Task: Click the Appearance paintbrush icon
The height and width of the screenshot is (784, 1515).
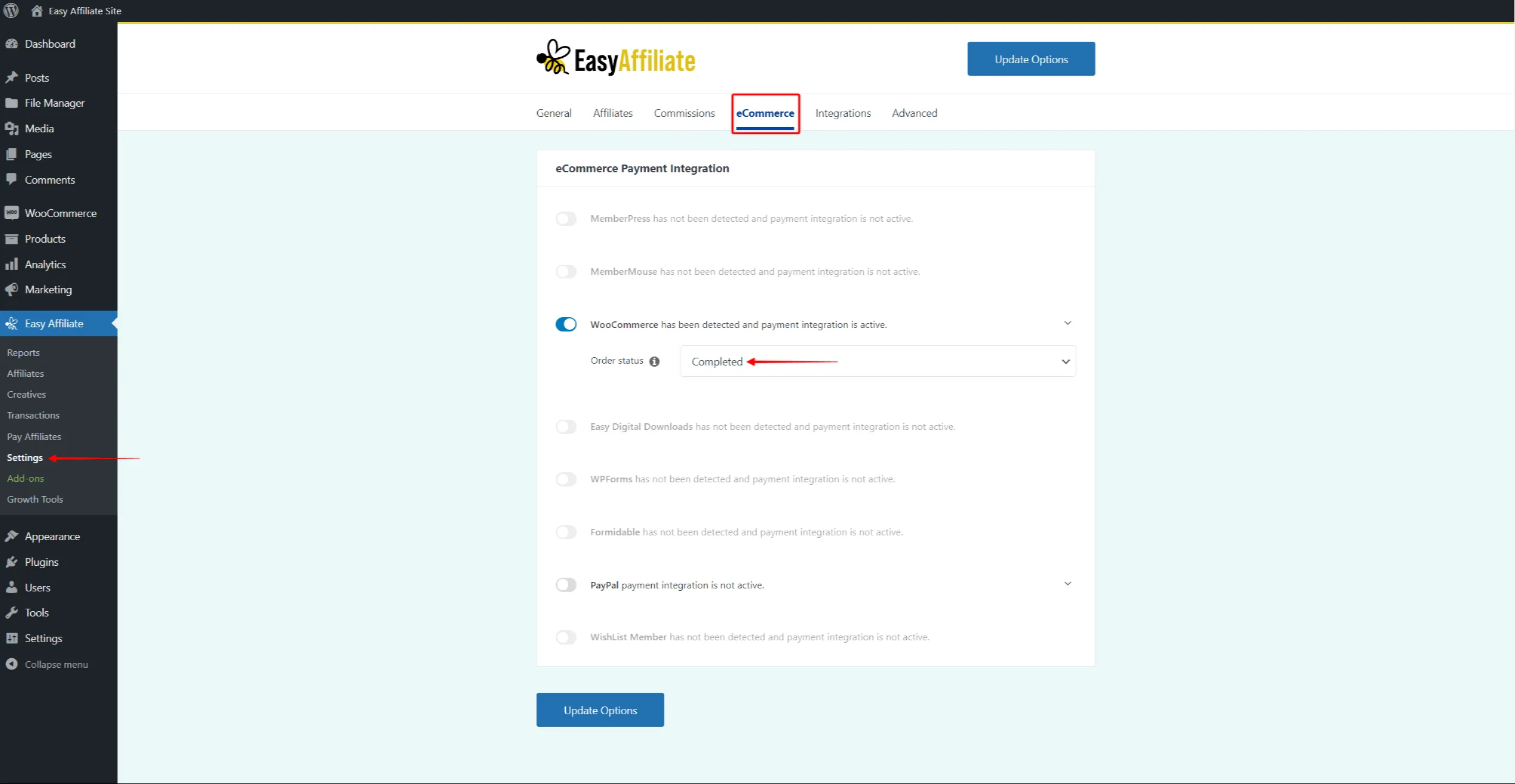Action: (x=11, y=536)
